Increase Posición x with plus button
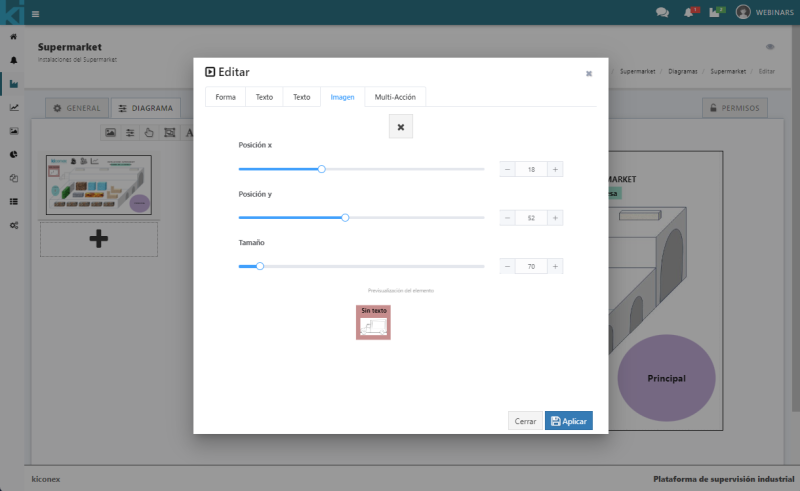Image resolution: width=800 pixels, height=491 pixels. (555, 169)
